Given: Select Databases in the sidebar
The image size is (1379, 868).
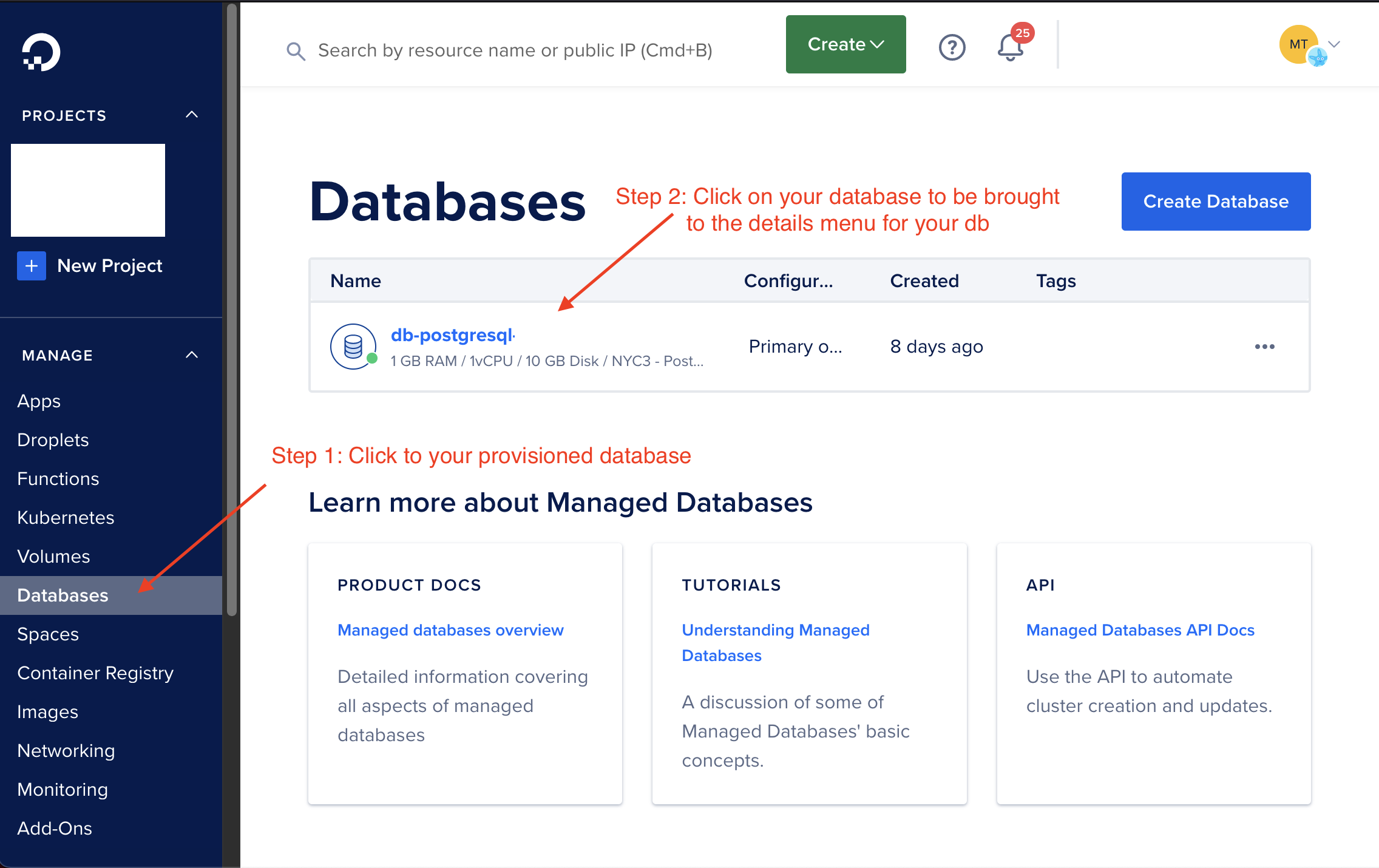Looking at the screenshot, I should click(x=111, y=595).
